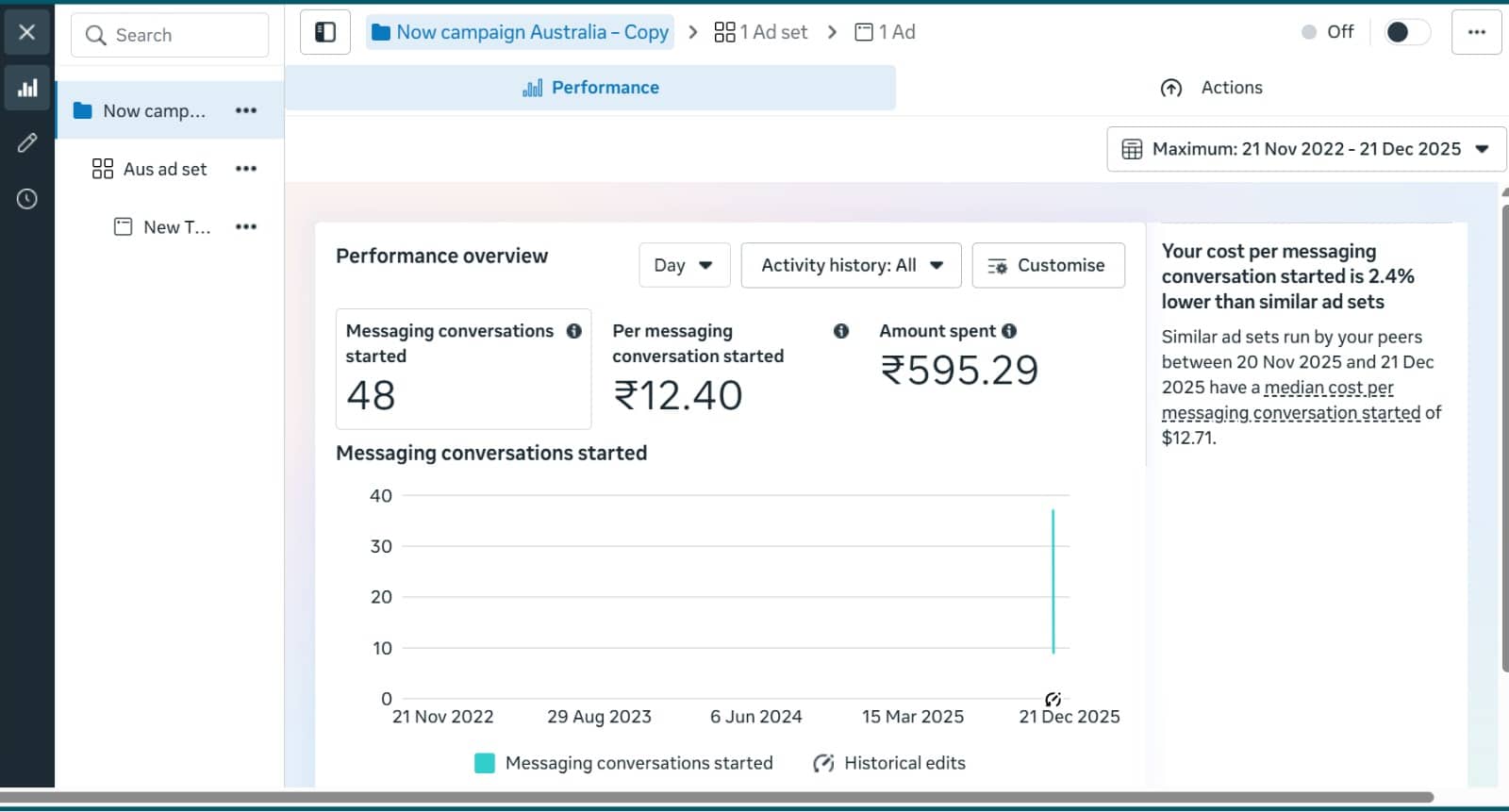Click info icon beside Amount spent
Viewport: 1509px width, 812px height.
click(x=1009, y=331)
